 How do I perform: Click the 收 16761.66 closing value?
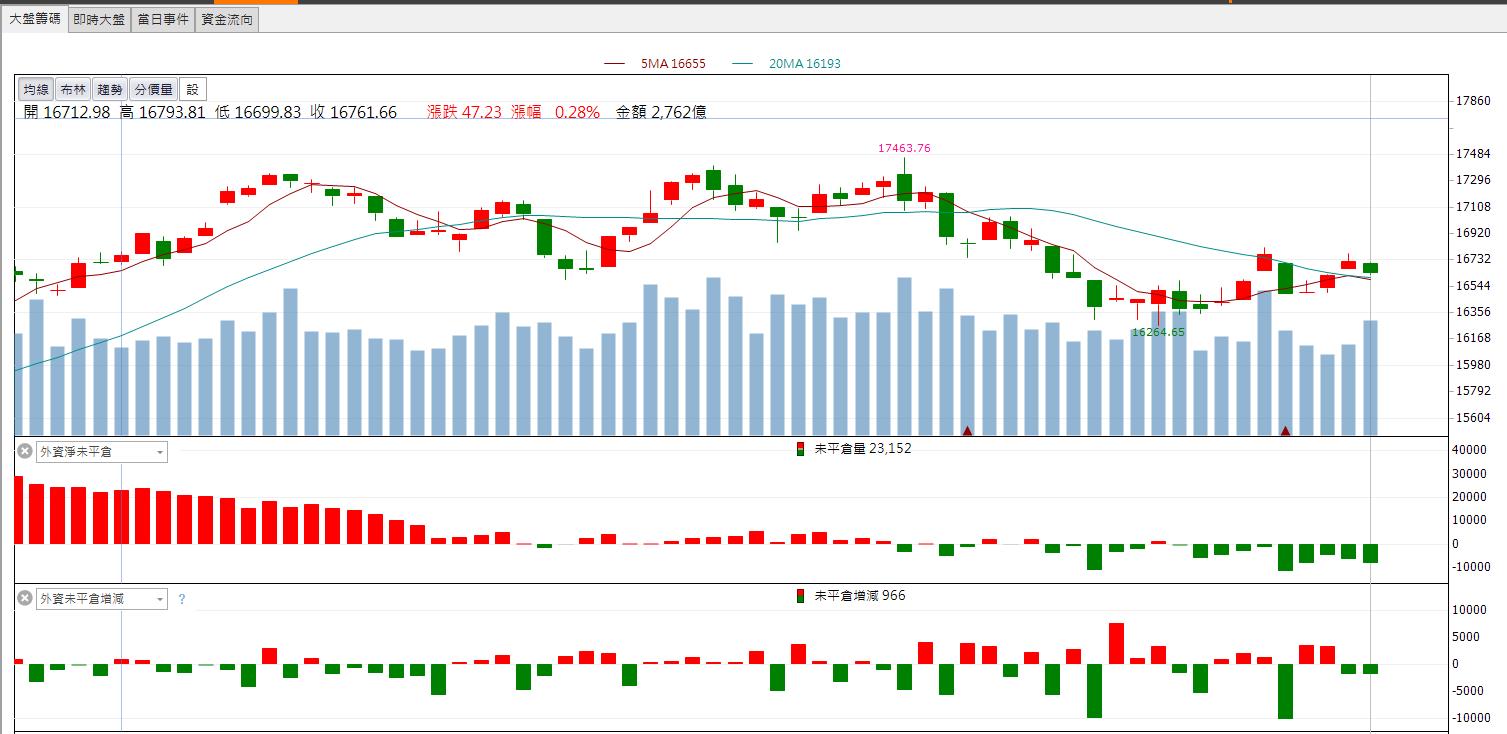pyautogui.click(x=354, y=112)
